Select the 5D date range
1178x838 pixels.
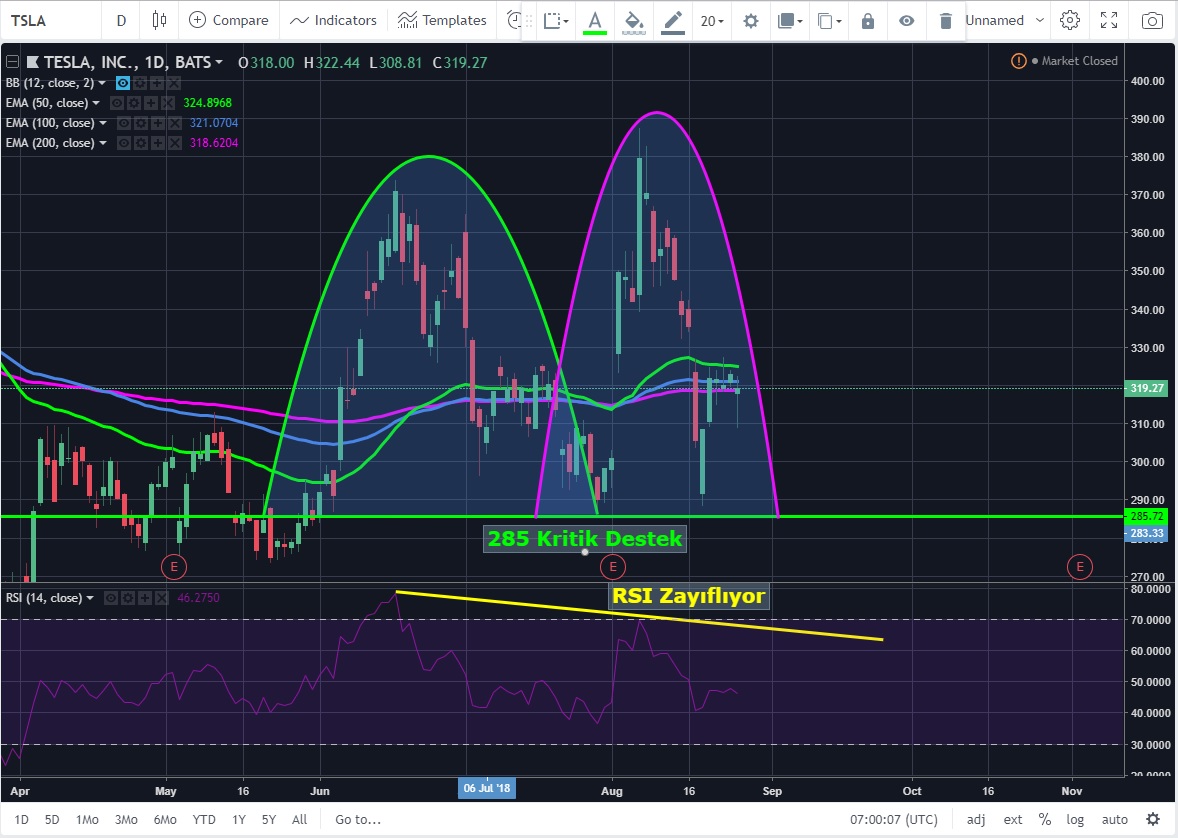pyautogui.click(x=52, y=819)
